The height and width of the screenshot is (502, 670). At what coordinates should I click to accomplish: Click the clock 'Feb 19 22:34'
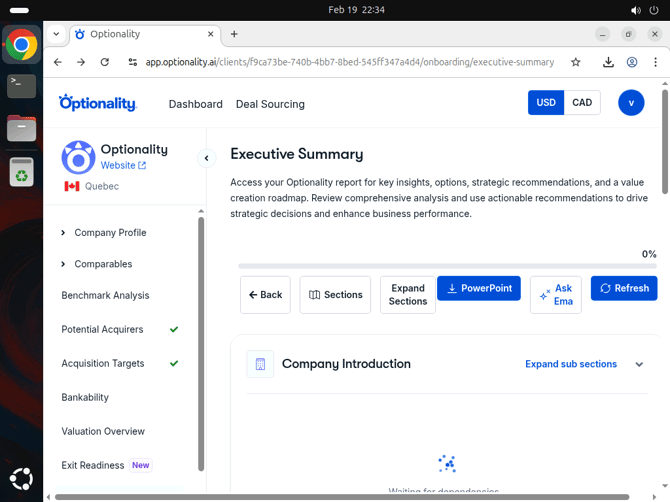pyautogui.click(x=356, y=10)
